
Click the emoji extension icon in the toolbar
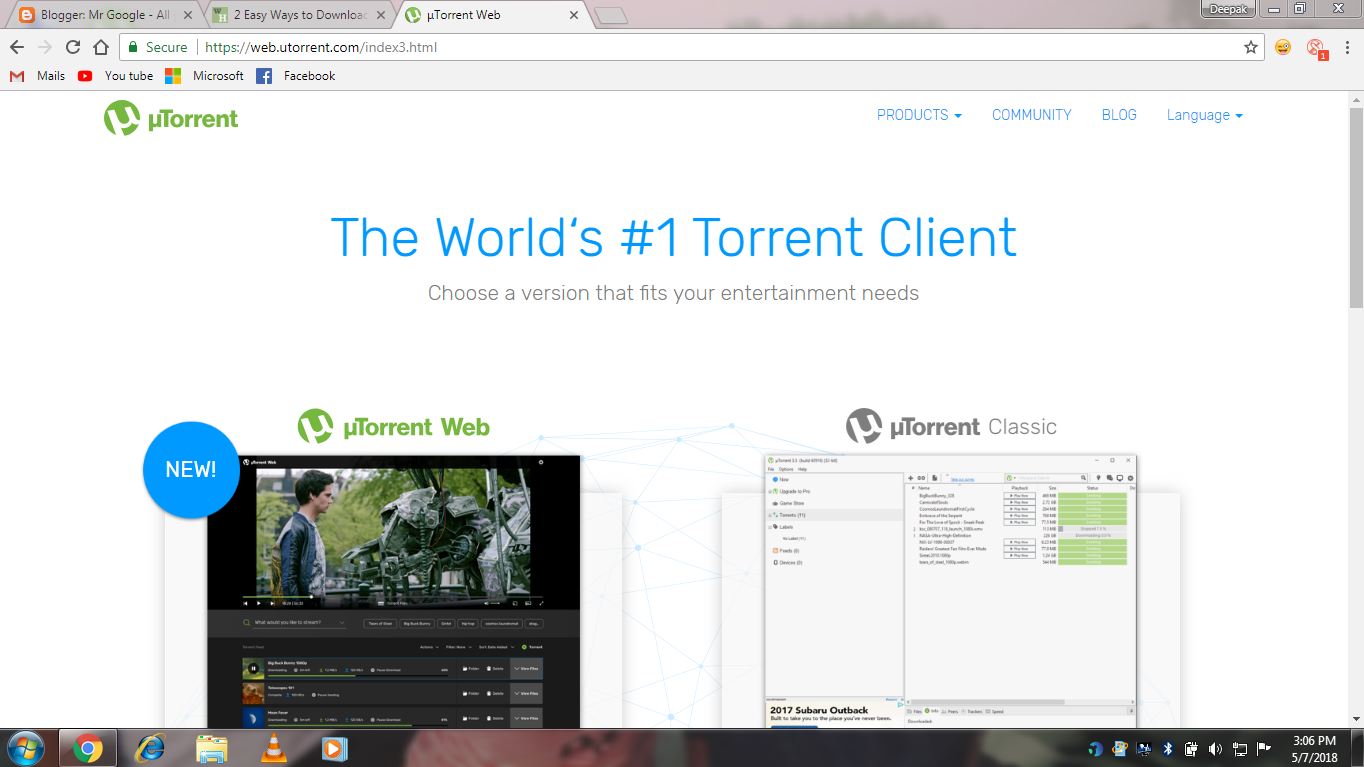click(1283, 47)
